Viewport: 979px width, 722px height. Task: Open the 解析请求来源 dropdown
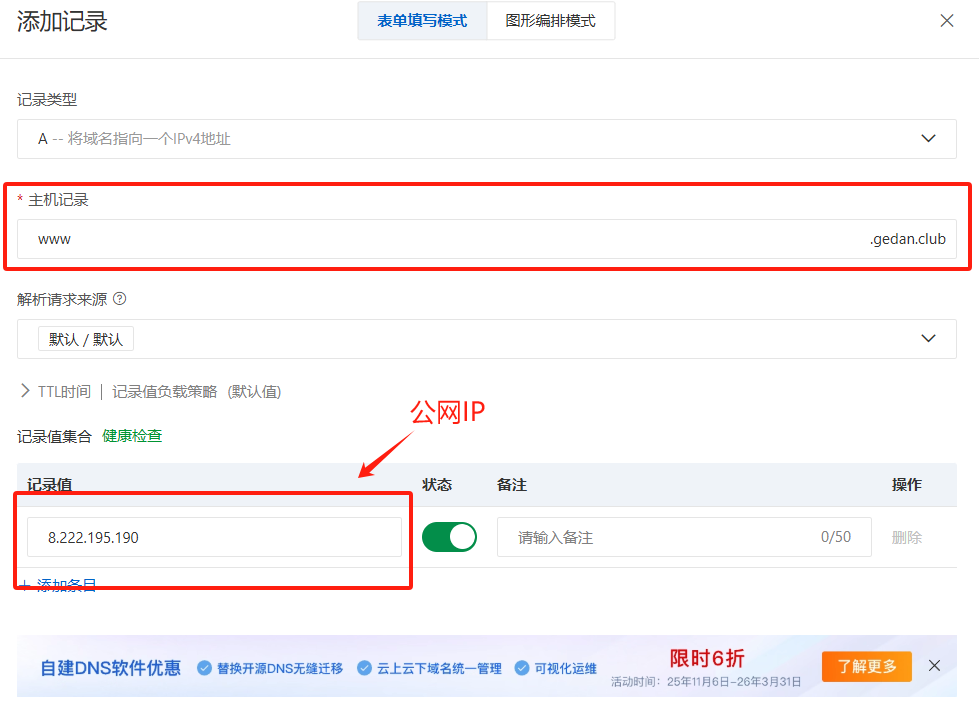[x=486, y=339]
